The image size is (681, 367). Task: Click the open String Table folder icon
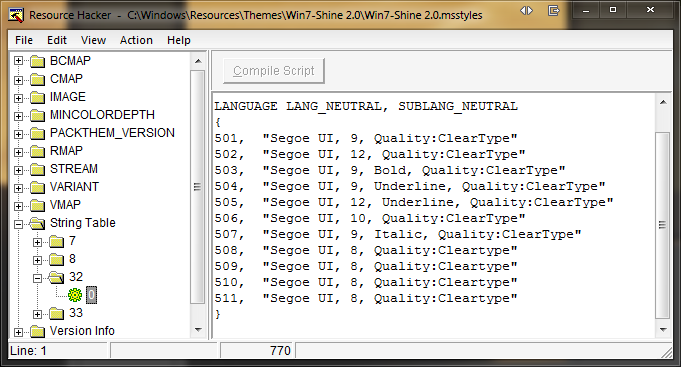pos(37,223)
